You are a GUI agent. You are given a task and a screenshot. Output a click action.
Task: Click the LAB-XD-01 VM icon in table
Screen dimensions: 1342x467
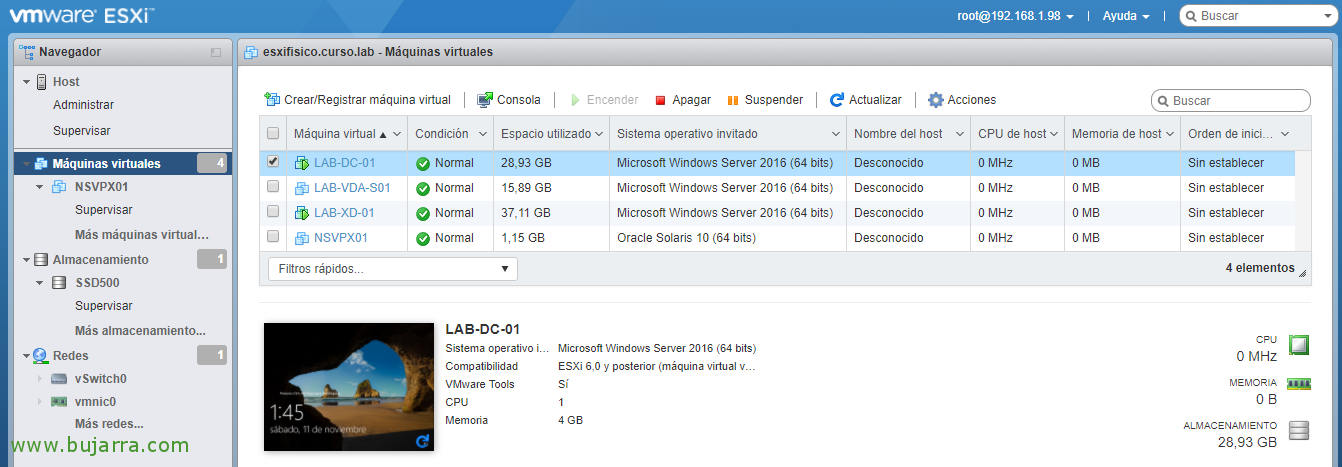point(302,213)
